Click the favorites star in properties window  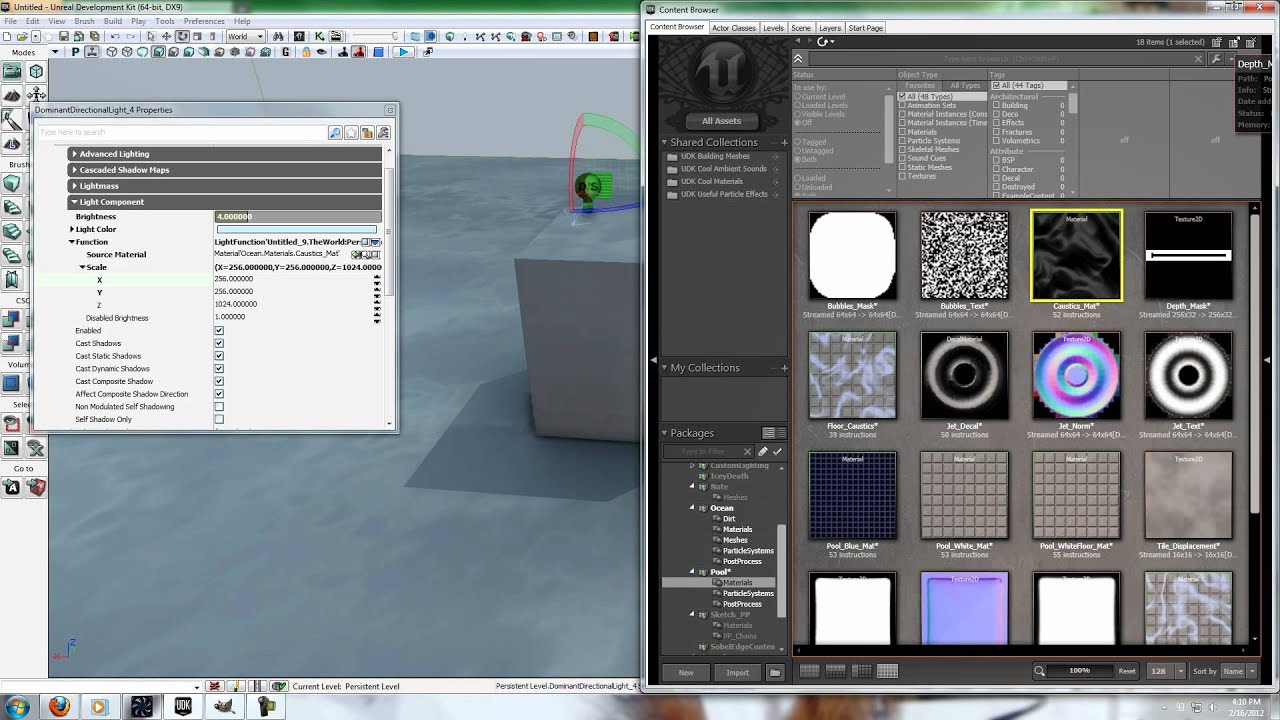[x=351, y=132]
